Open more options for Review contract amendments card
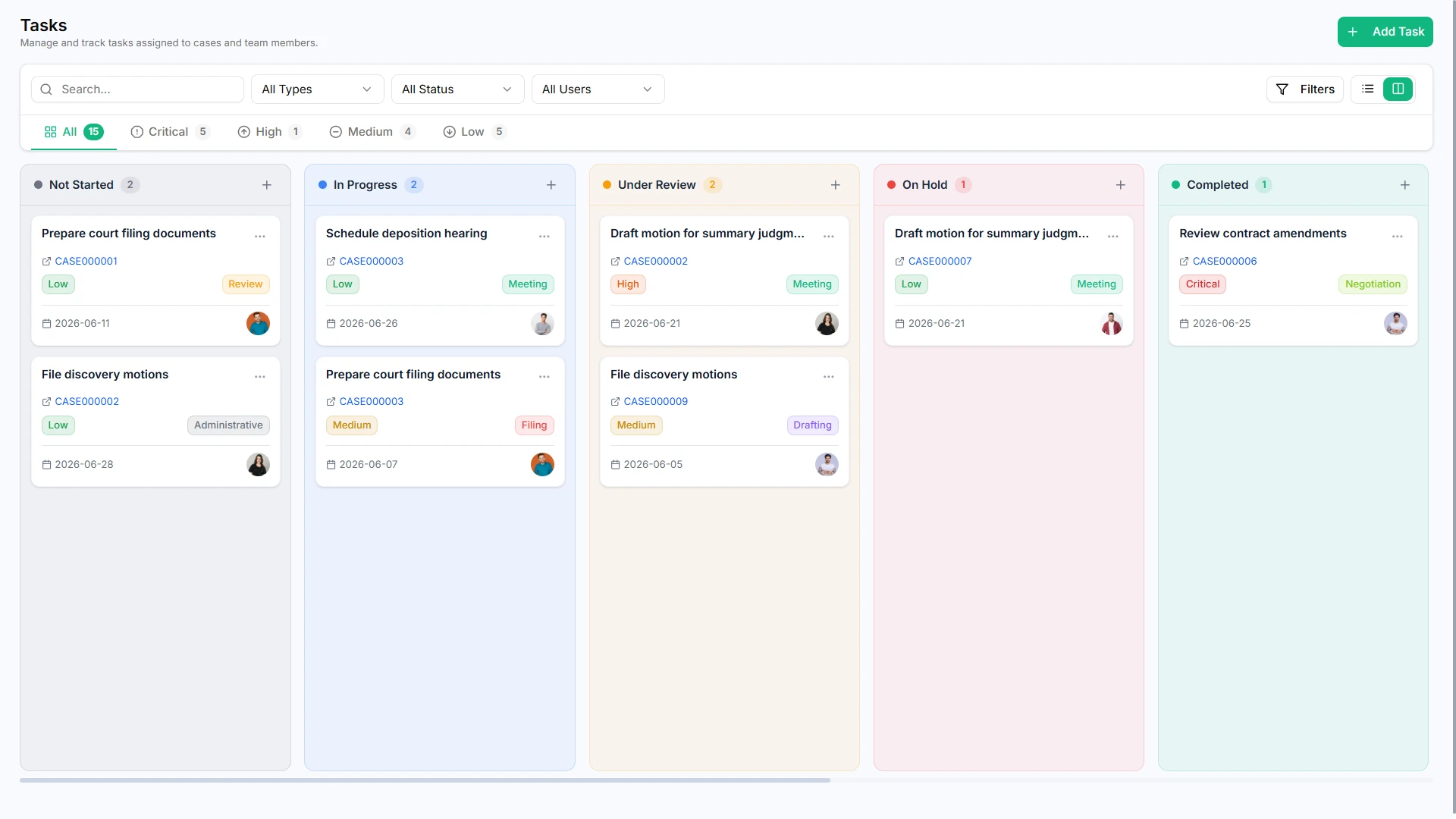 click(x=1398, y=237)
